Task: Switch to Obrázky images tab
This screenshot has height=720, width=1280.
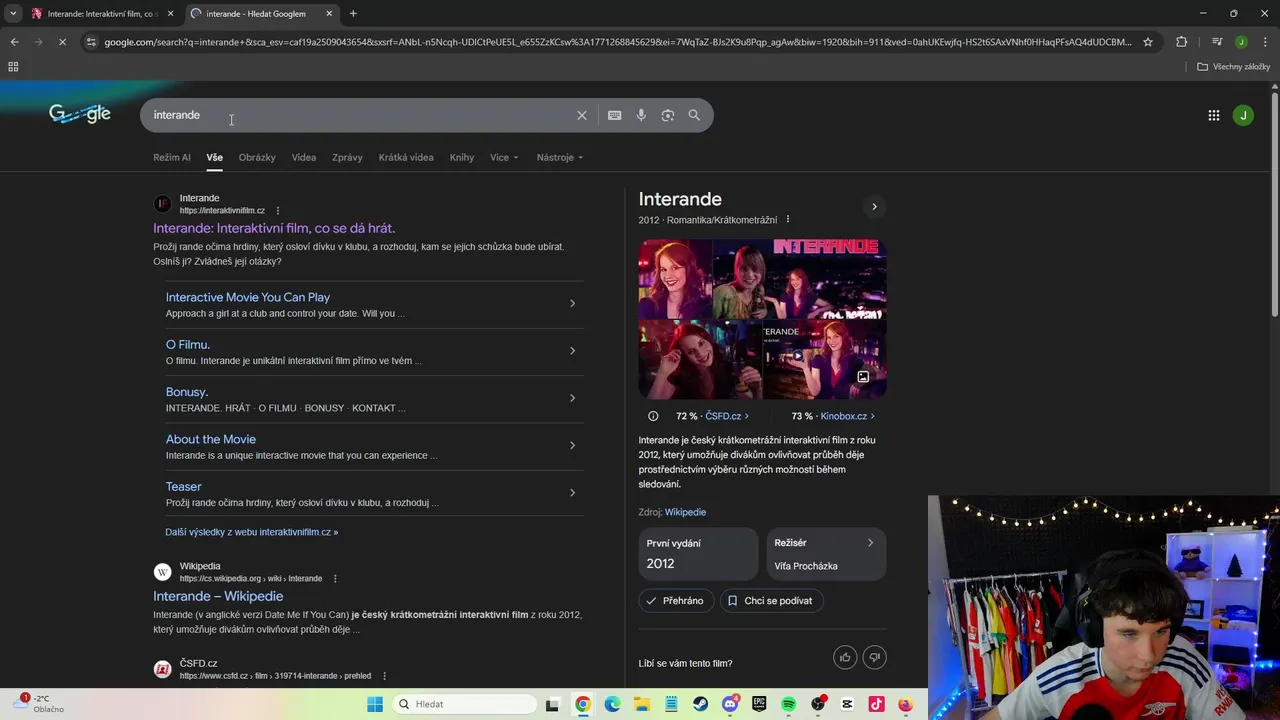Action: pyautogui.click(x=257, y=157)
